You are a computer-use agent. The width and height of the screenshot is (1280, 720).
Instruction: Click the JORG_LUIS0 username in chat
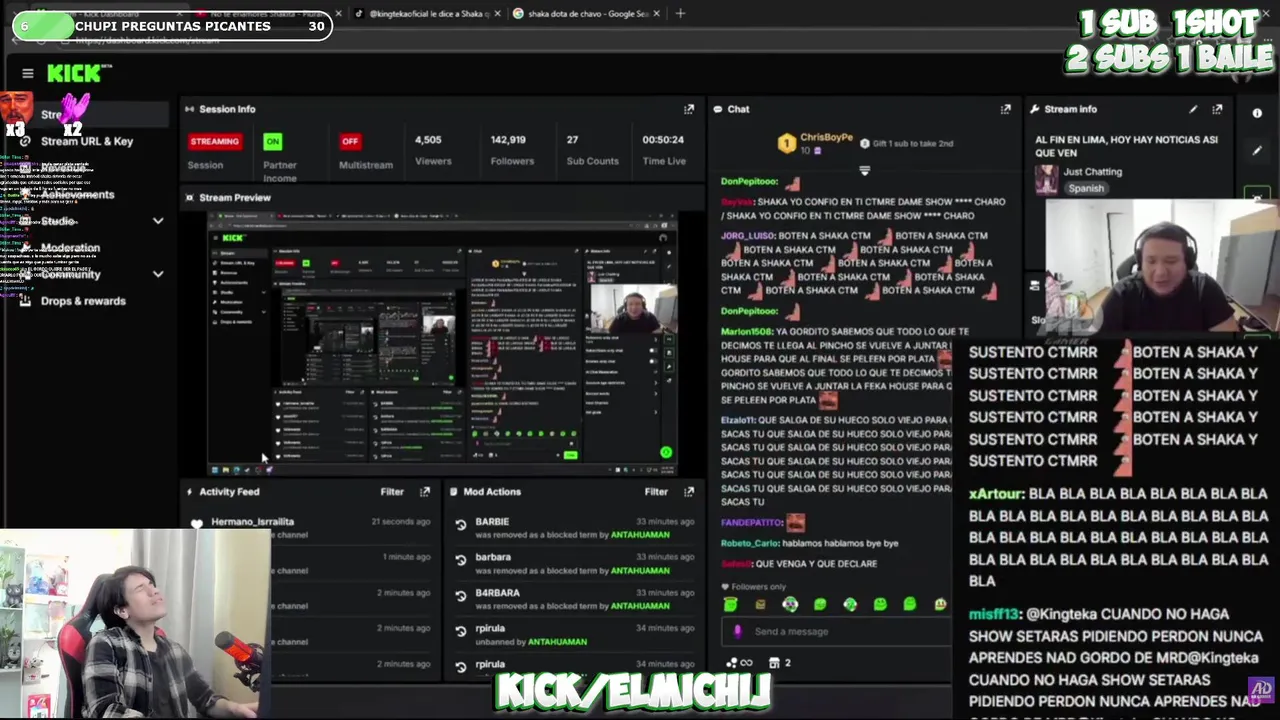pos(747,236)
